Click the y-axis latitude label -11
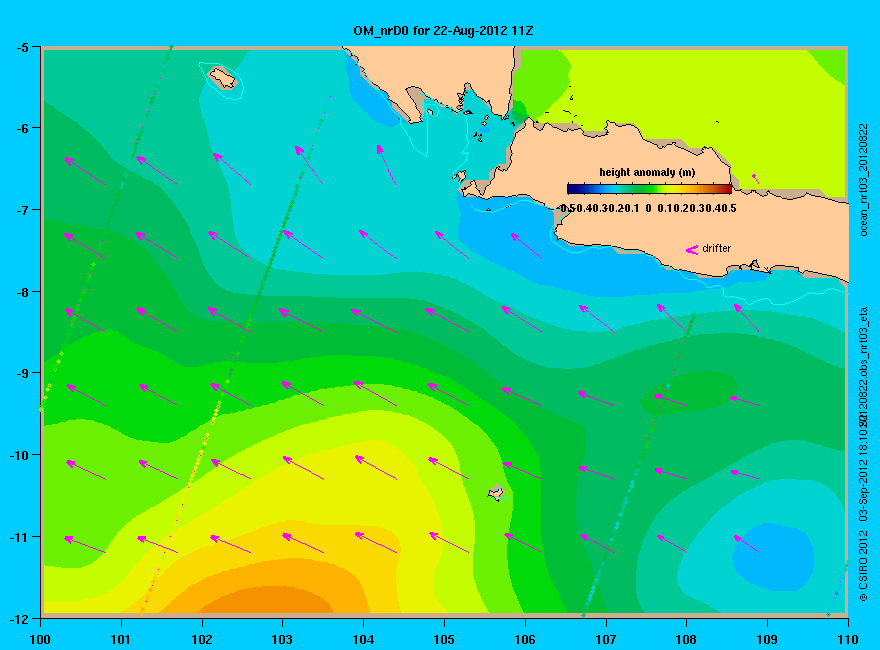This screenshot has width=880, height=650. click(20, 537)
